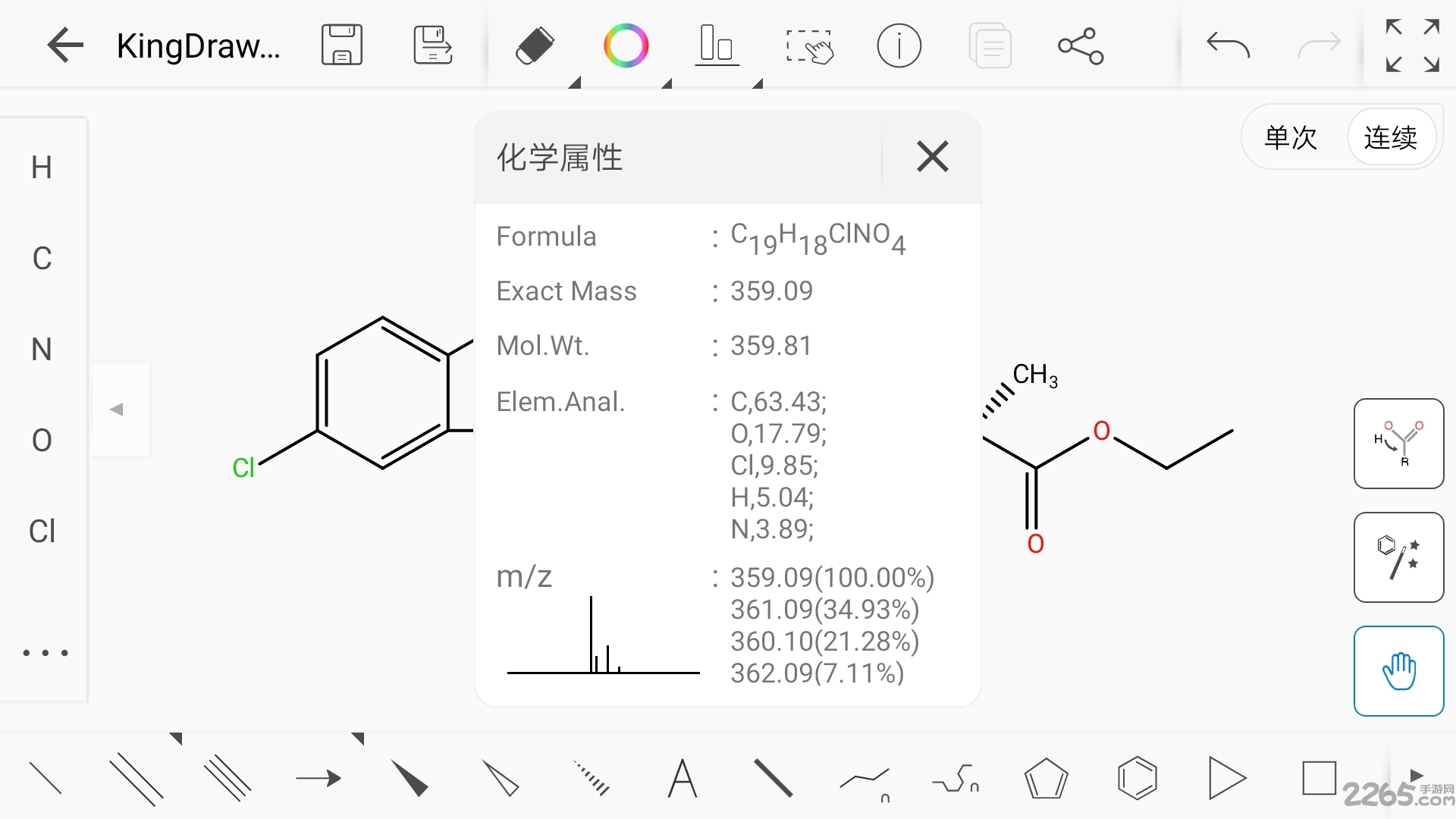Expand color options corner triangle
The height and width of the screenshot is (819, 1456).
point(666,83)
